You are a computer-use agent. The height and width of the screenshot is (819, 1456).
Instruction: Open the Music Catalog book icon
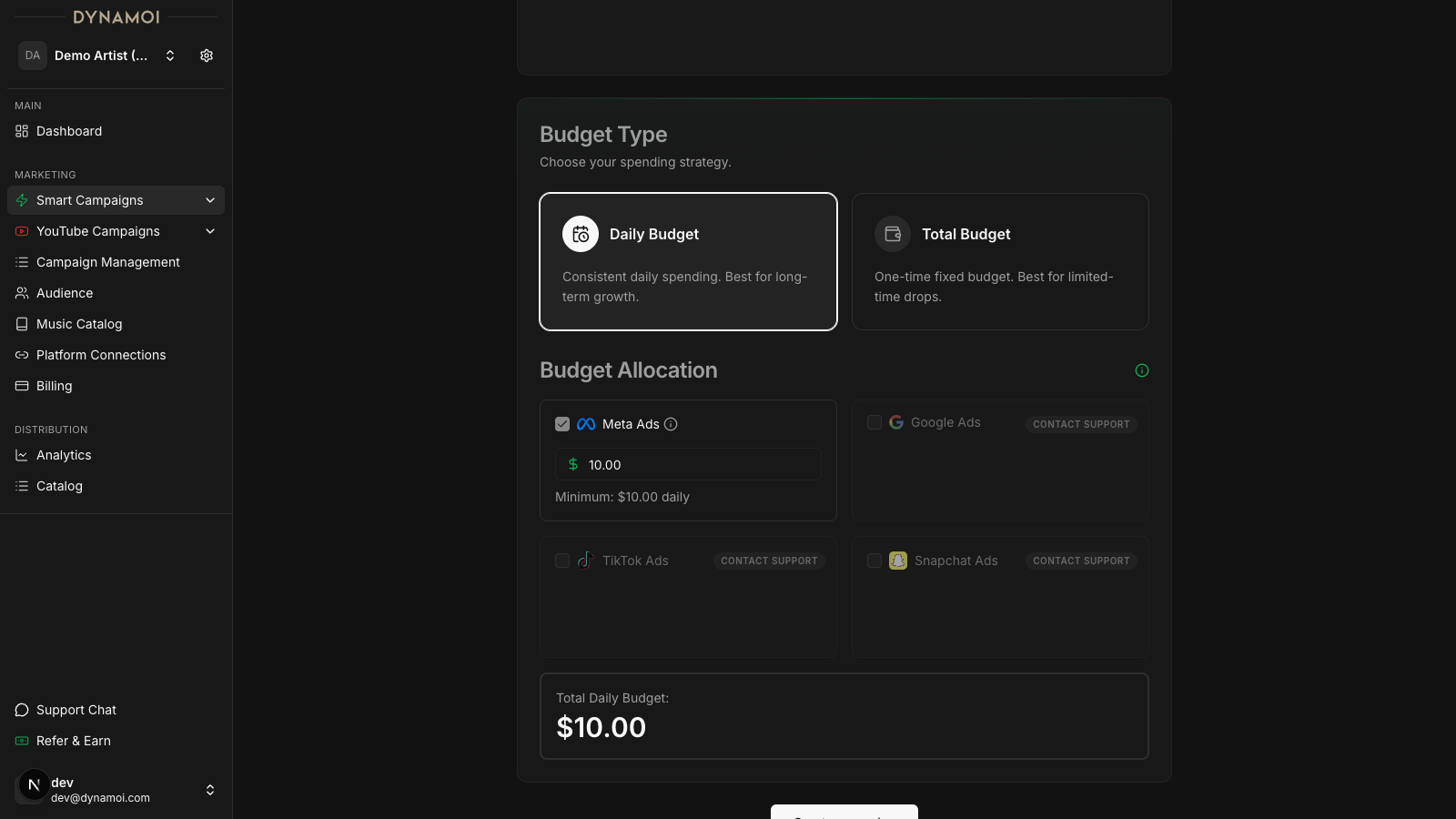pyautogui.click(x=22, y=324)
